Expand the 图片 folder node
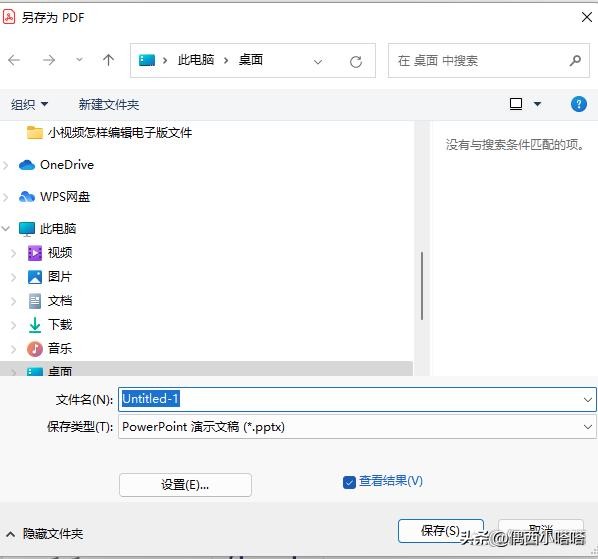This screenshot has width=598, height=559. point(13,277)
